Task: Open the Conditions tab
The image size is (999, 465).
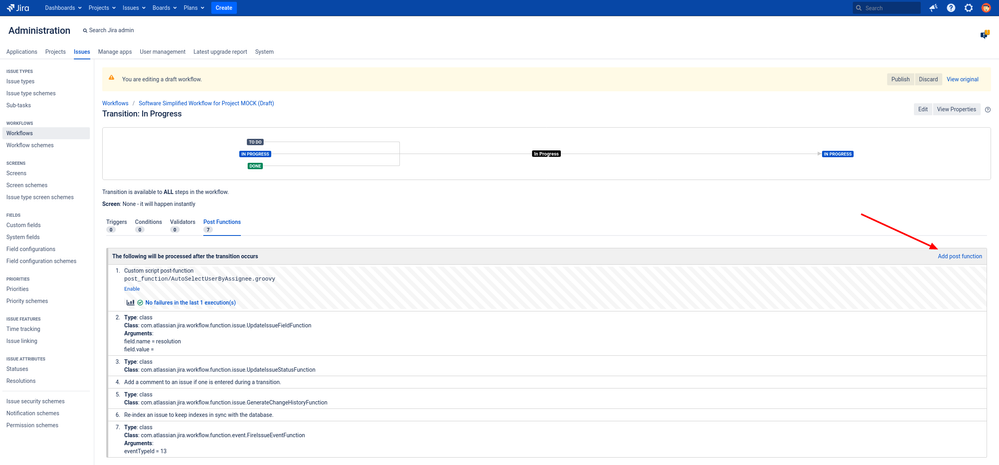Action: 148,225
